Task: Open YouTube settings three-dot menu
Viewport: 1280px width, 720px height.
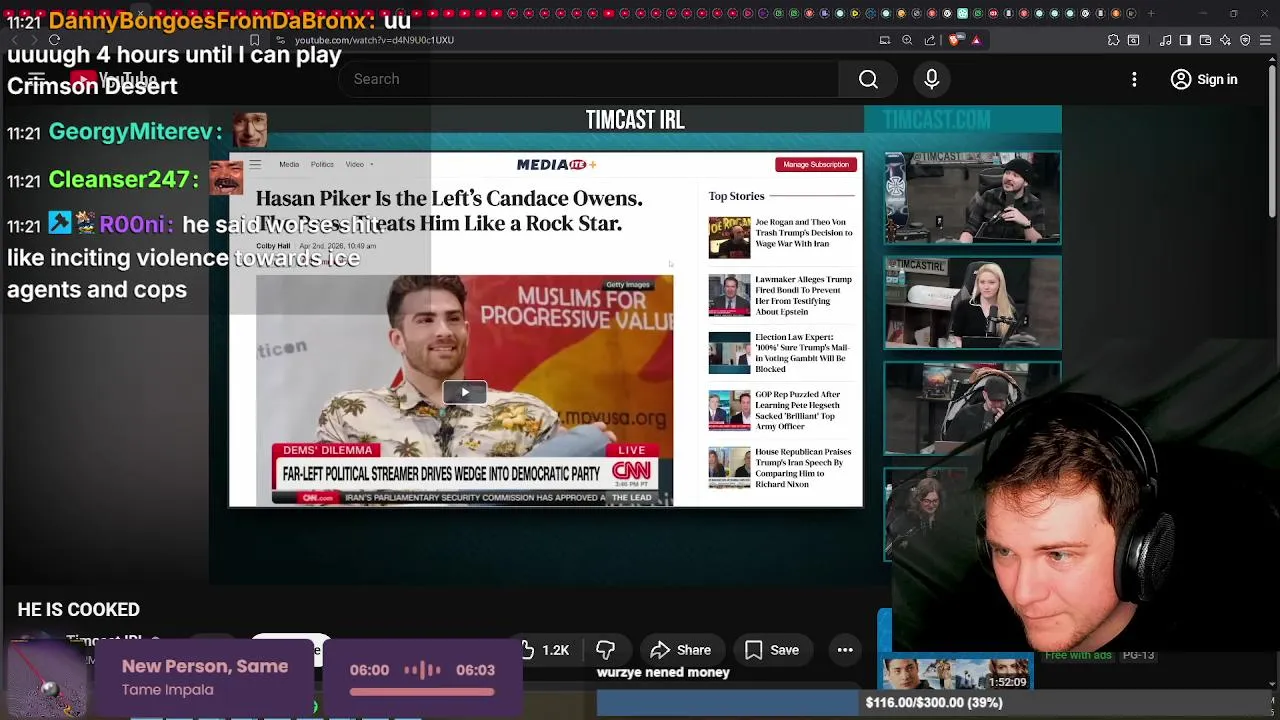Action: click(x=1134, y=79)
